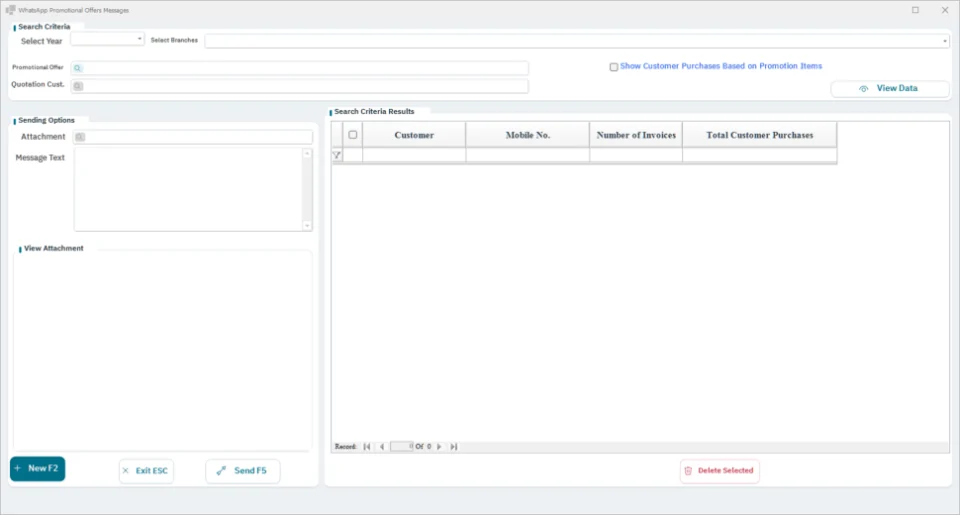Close the WhatsApp Promotional Offers window
Screen dimensions: 960x515
tap(945, 10)
